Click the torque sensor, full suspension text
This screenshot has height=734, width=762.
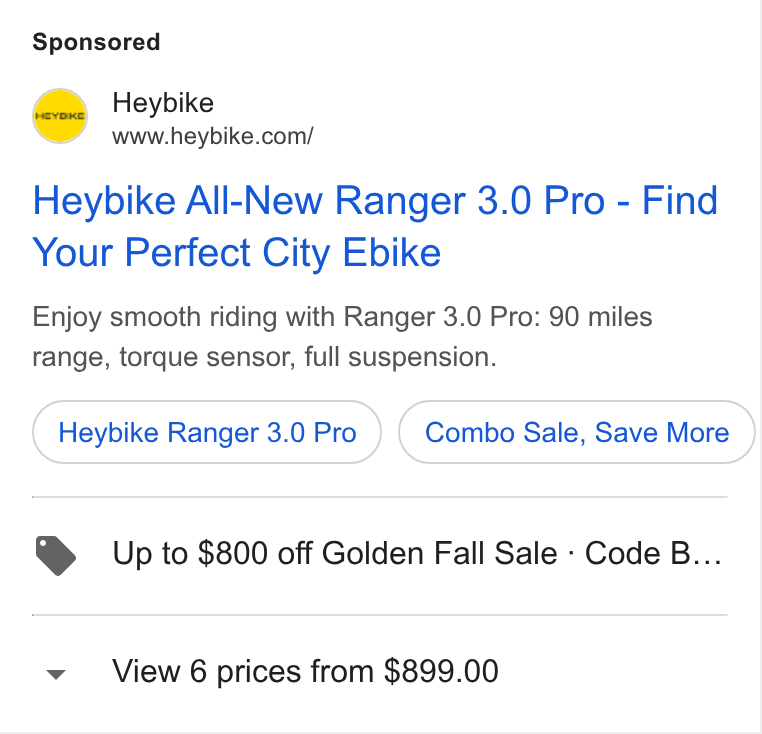click(308, 357)
